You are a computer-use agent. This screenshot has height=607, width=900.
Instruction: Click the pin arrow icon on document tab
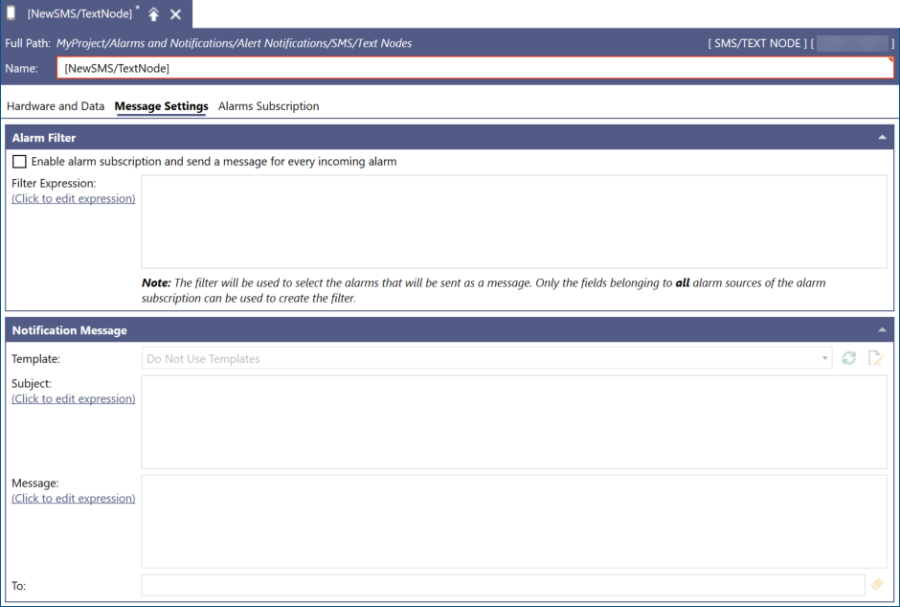154,14
